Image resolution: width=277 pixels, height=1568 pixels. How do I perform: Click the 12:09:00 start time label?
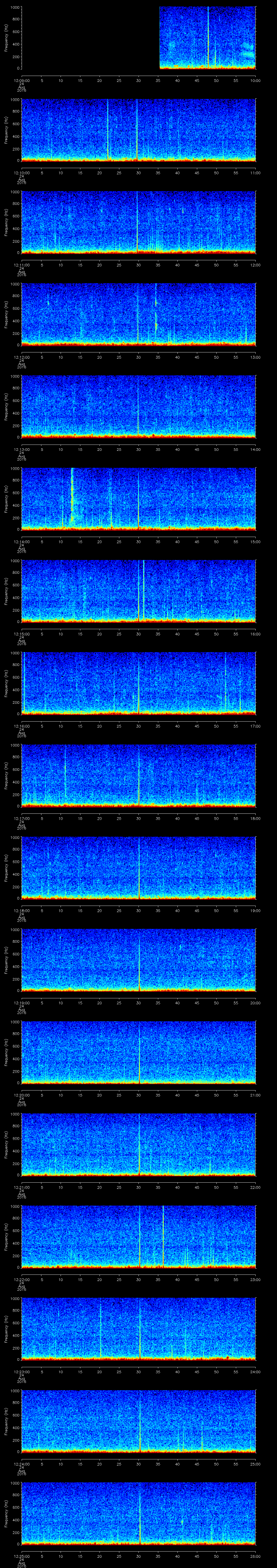tap(21, 80)
